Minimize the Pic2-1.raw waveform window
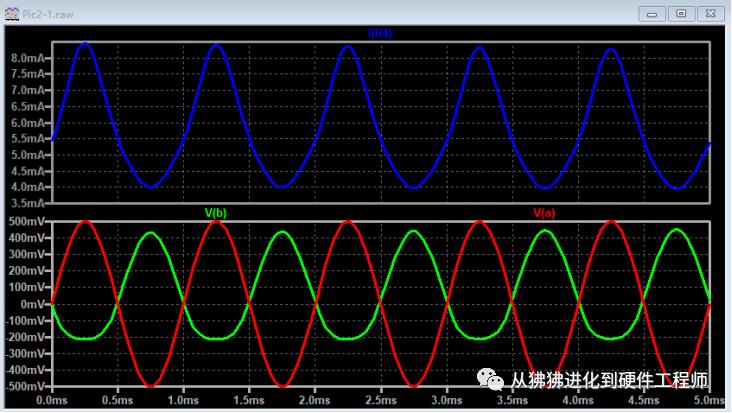The height and width of the screenshot is (413, 732). (x=652, y=14)
